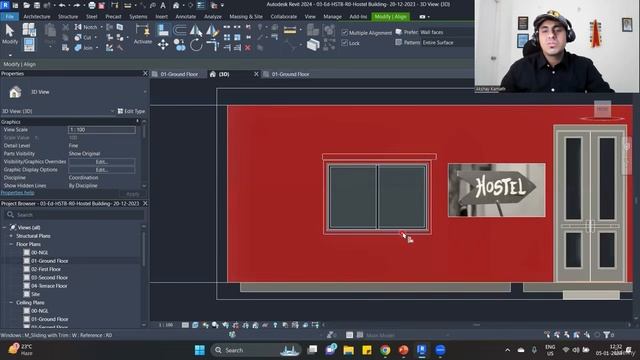Click the Align tool in Modify panel
Screen dimensions: 640x360
(x=163, y=29)
